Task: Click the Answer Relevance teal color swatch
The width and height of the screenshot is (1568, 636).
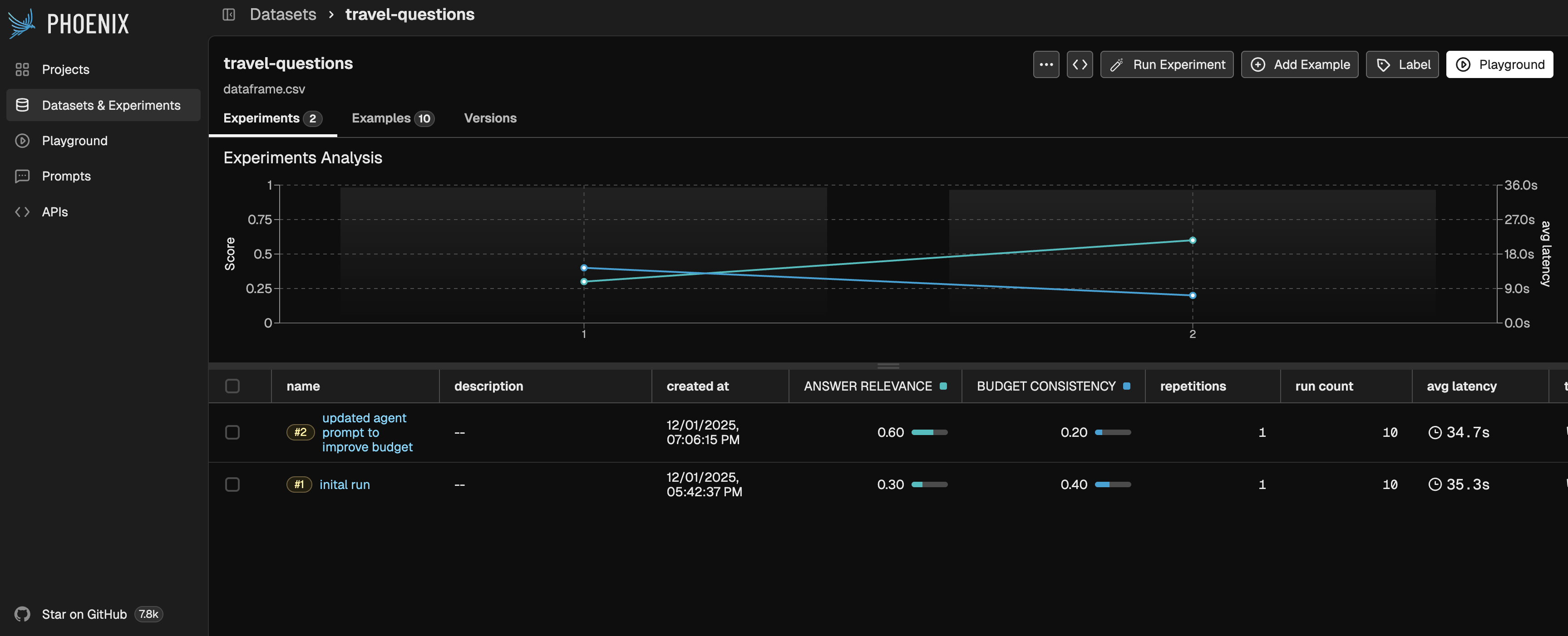Action: tap(943, 386)
